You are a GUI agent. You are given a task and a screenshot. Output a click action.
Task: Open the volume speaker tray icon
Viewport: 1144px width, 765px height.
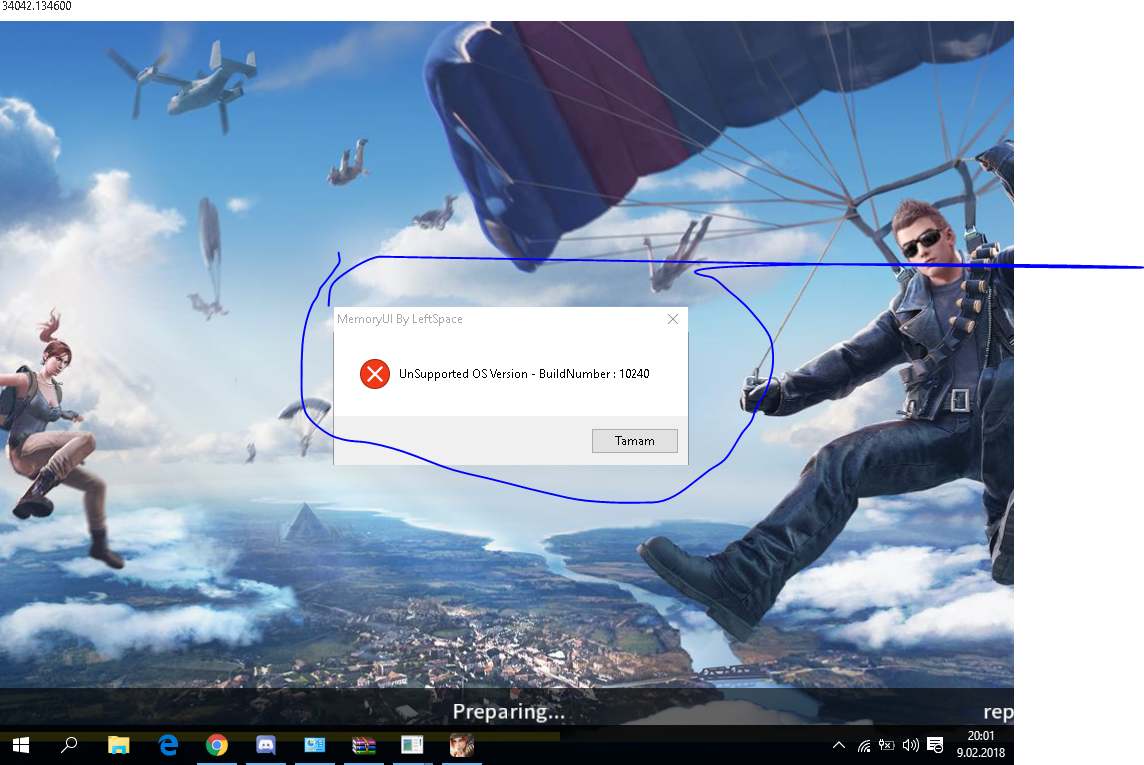[x=911, y=745]
